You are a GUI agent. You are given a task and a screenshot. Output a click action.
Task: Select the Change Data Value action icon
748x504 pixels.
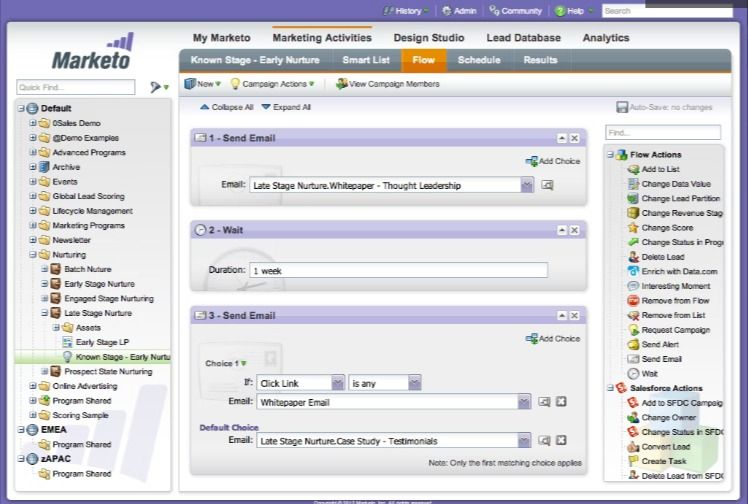pyautogui.click(x=633, y=184)
